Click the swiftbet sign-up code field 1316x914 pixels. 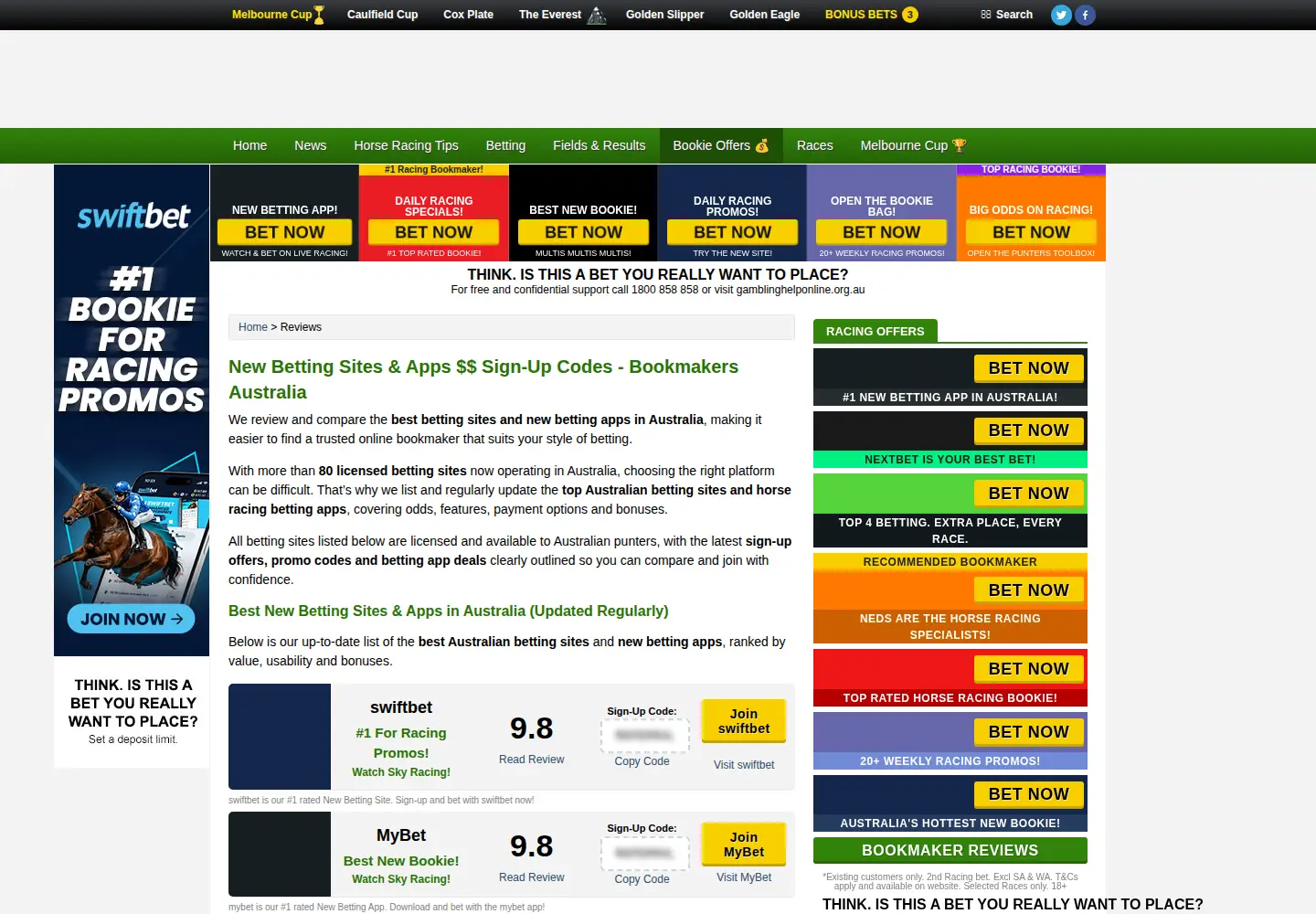pos(644,735)
